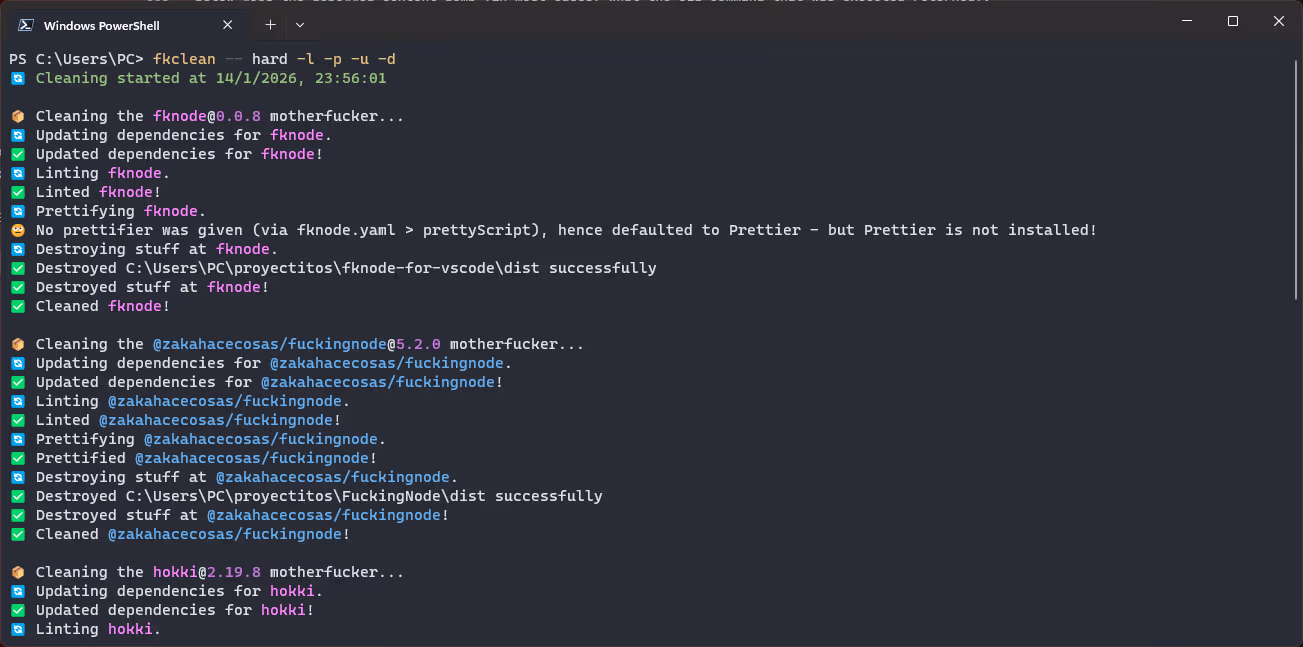Click the PowerShell icon on the tab
This screenshot has height=647, width=1303.
coord(27,25)
